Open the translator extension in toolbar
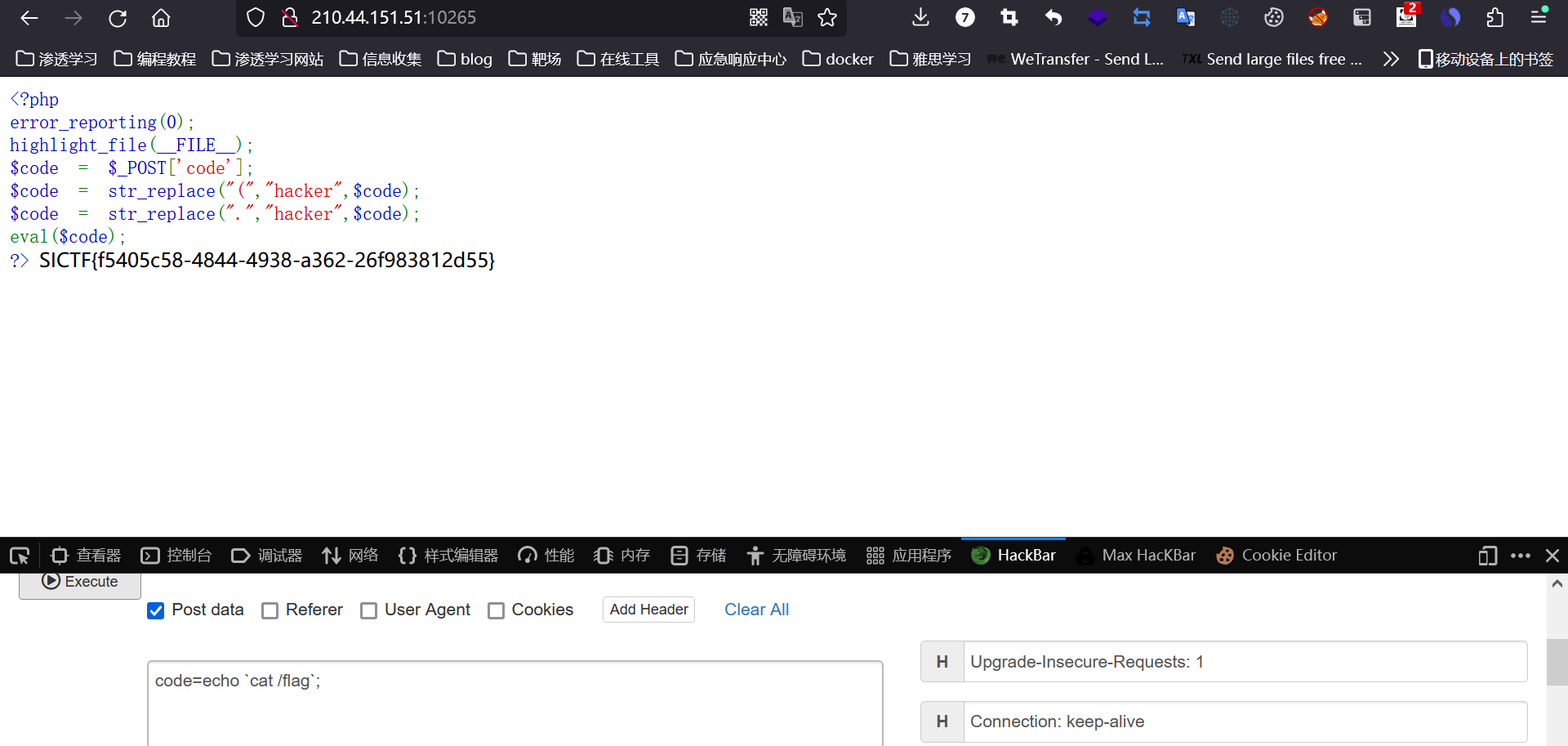The image size is (1568, 746). [x=1186, y=17]
